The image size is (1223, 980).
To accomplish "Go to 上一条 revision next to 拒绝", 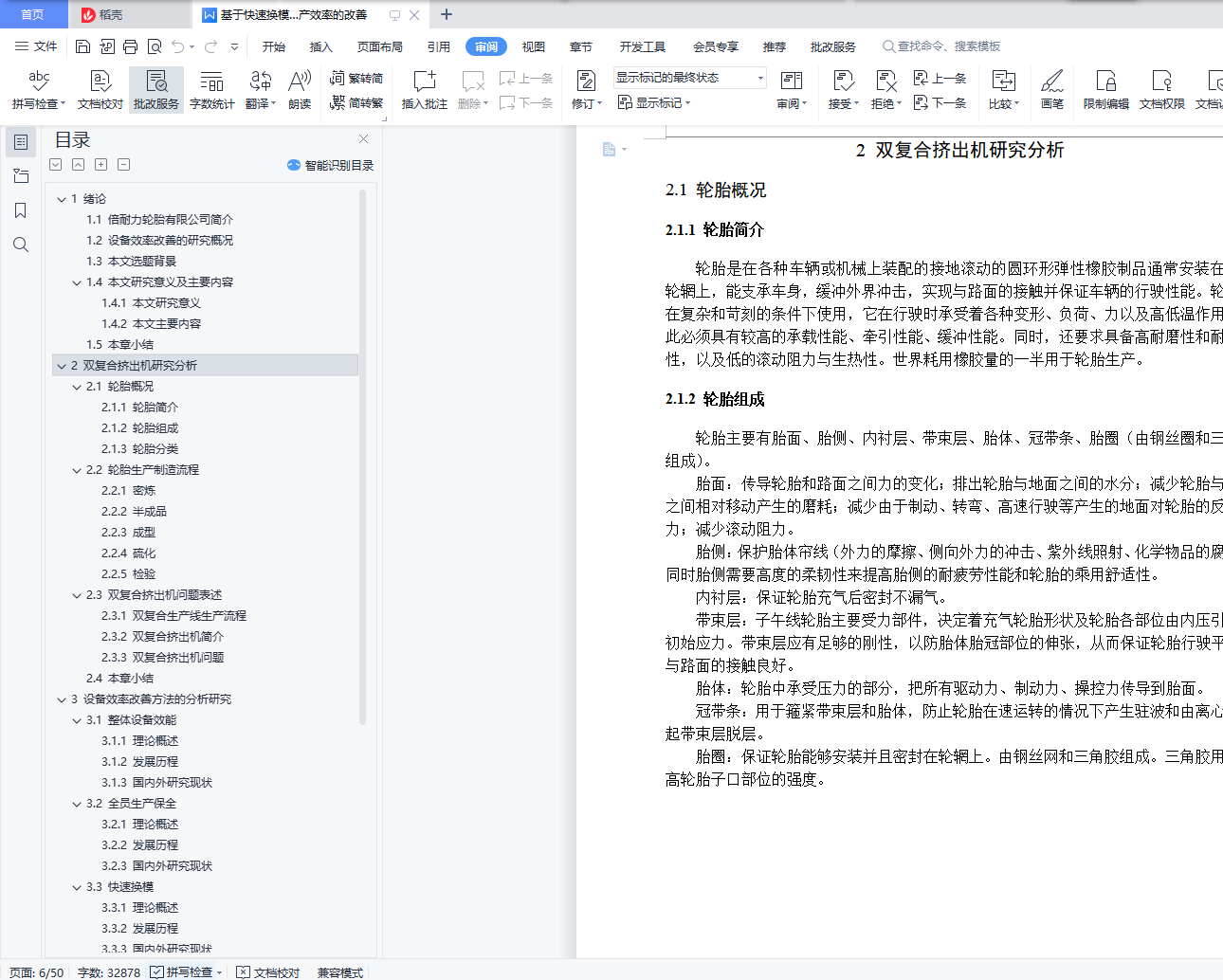I will pos(940,79).
